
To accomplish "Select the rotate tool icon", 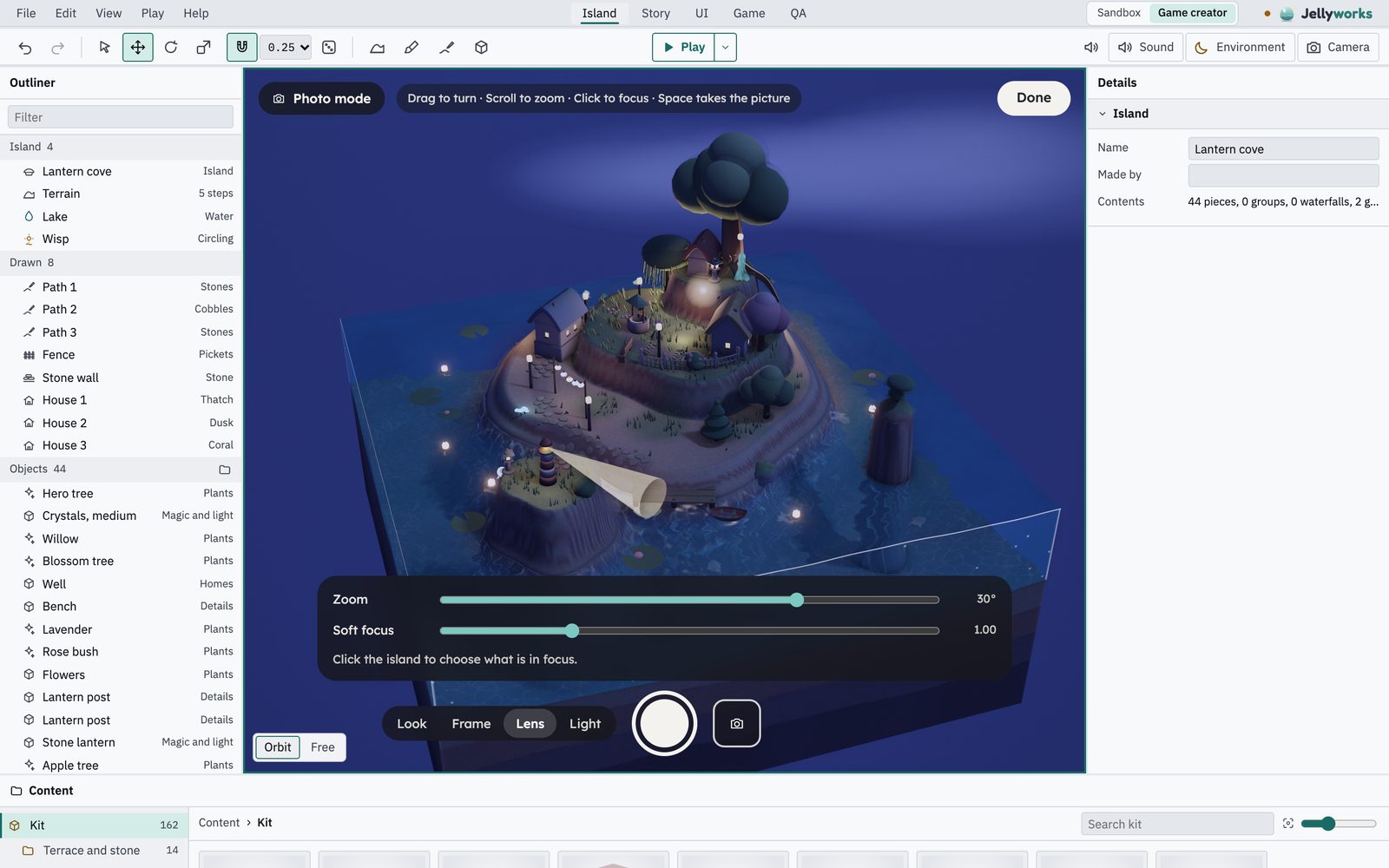I will (x=171, y=48).
